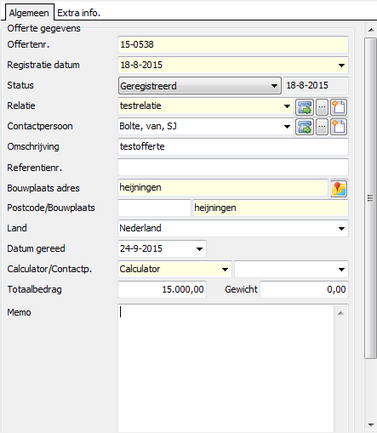Click the main panel scroll-up arrow
The image size is (377, 433).
pyautogui.click(x=371, y=30)
